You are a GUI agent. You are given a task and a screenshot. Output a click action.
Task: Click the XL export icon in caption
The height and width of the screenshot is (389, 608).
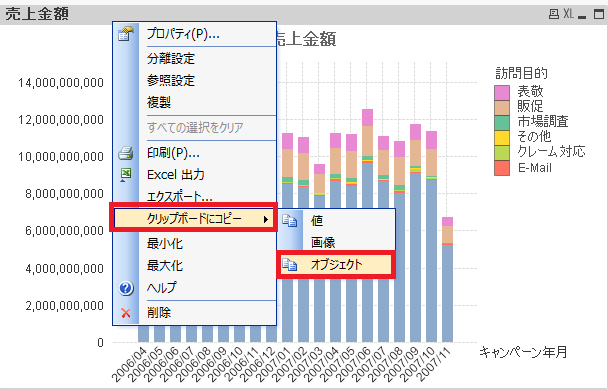pyautogui.click(x=568, y=14)
